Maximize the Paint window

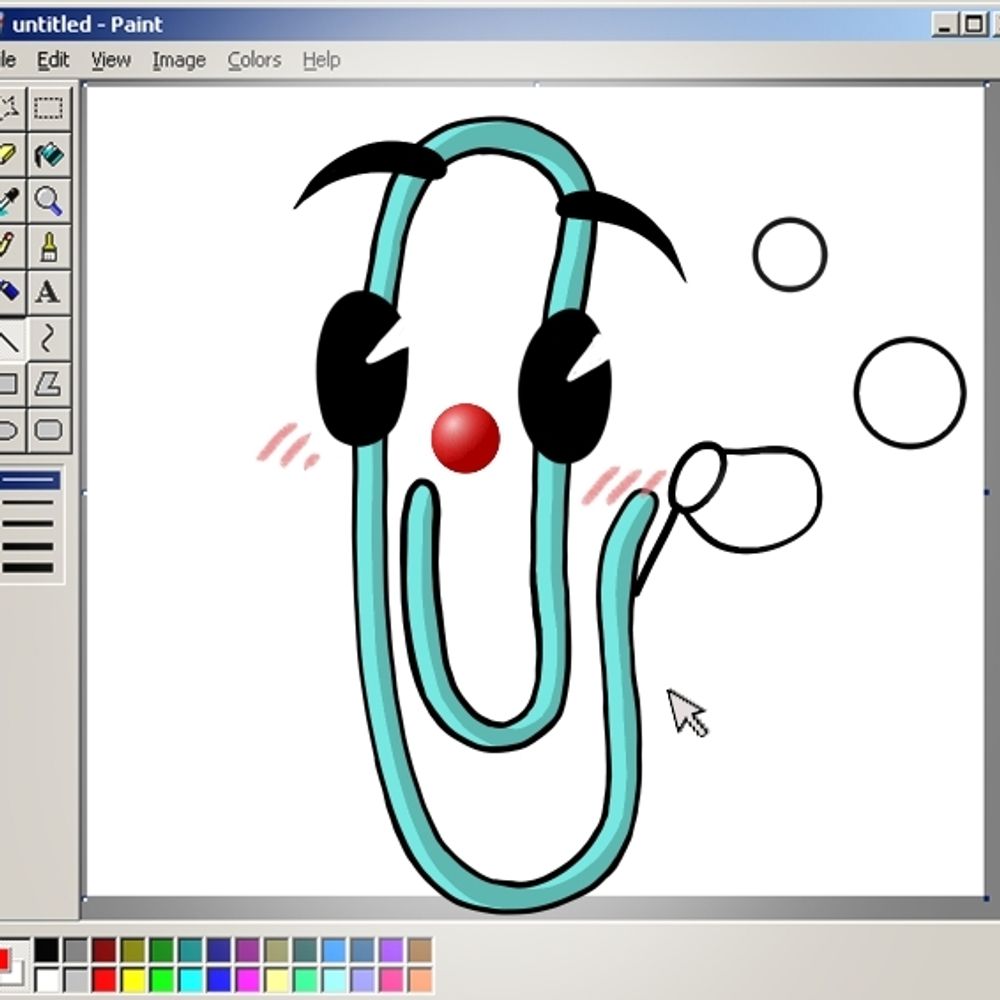[x=974, y=25]
